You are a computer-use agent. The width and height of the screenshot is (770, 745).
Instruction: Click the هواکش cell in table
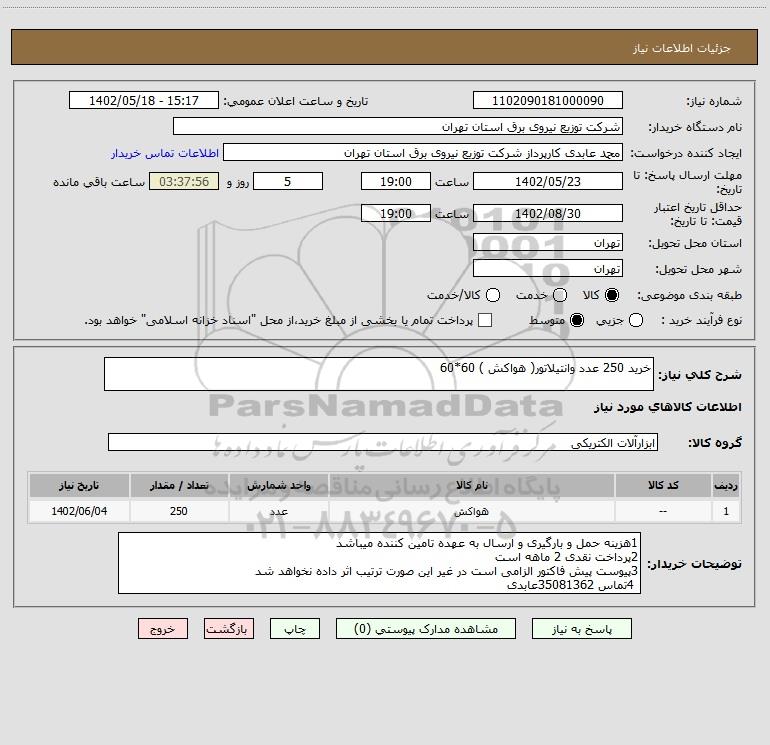(471, 511)
